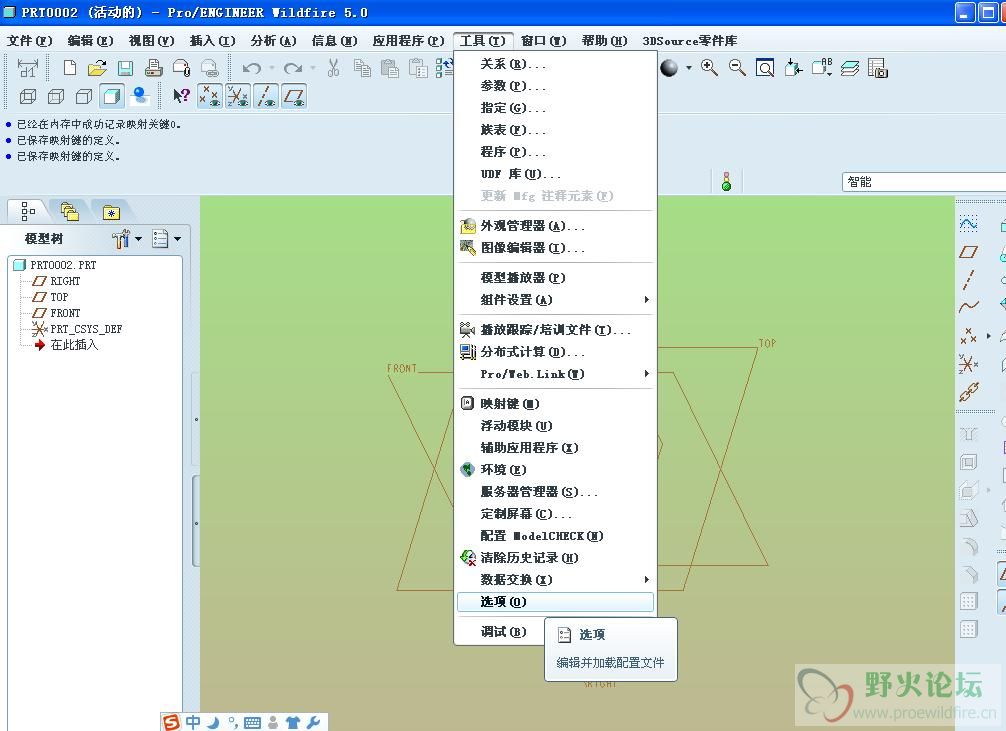Click the sketch tool in right toolbar
The image size is (1006, 731).
pyautogui.click(x=968, y=223)
